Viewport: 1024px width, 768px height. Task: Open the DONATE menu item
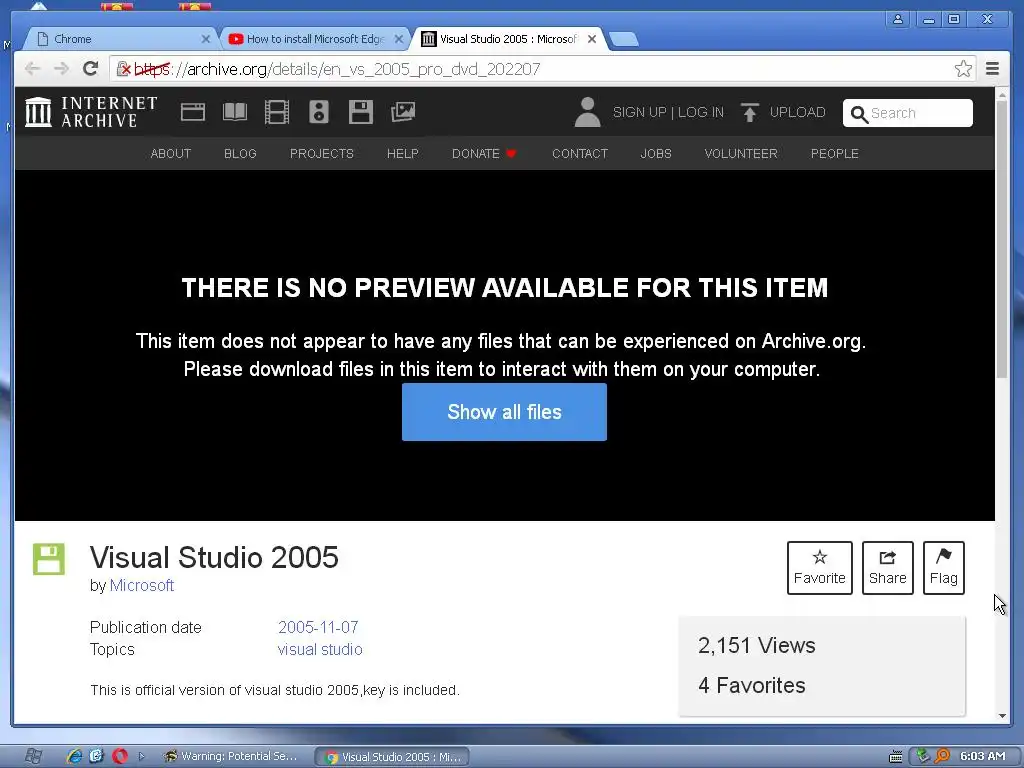[484, 153]
